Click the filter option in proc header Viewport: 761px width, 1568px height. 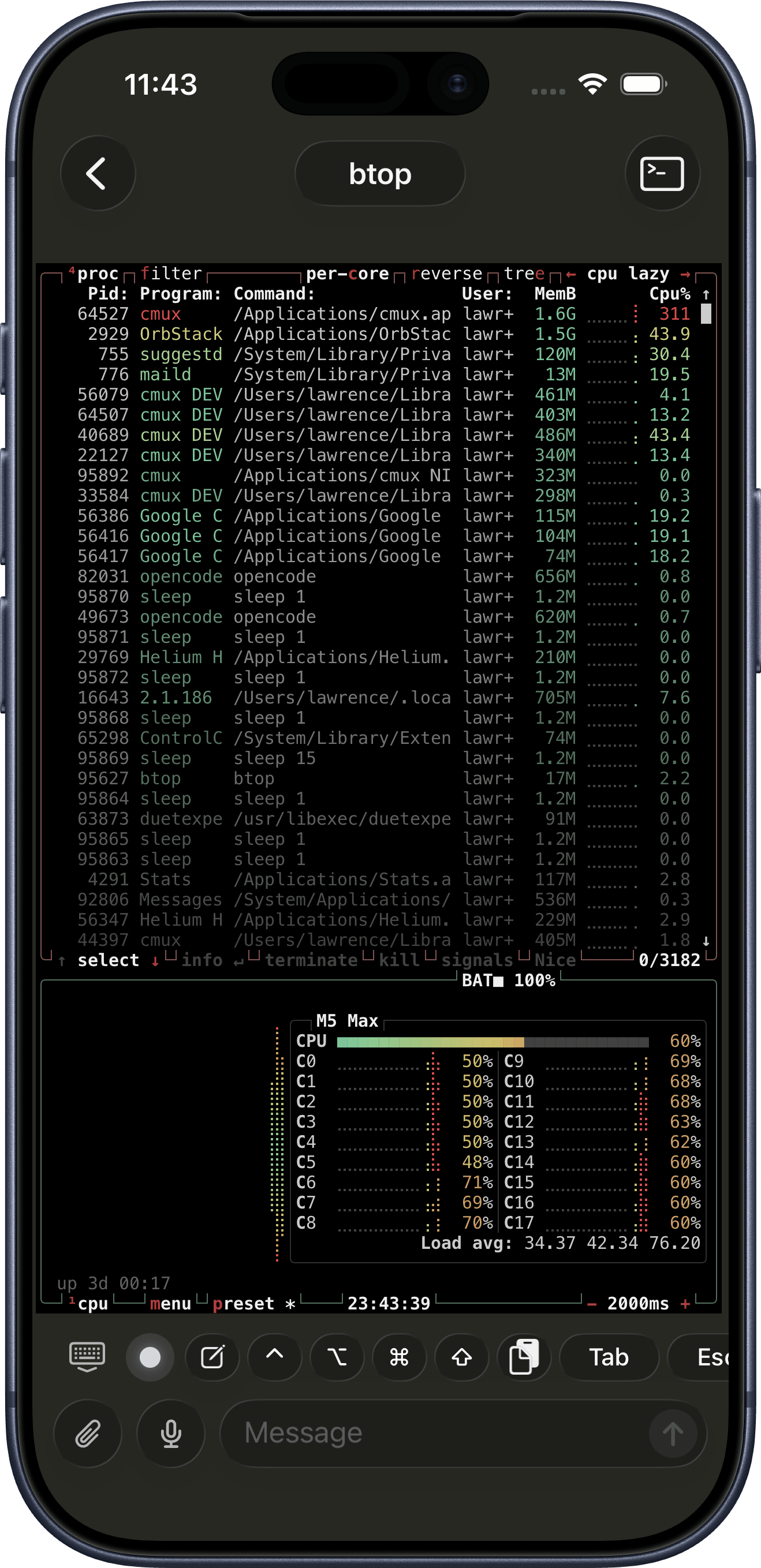tap(171, 274)
